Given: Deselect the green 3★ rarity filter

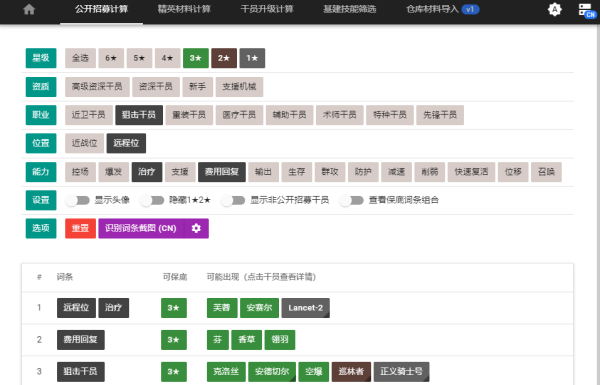Looking at the screenshot, I should (x=196, y=58).
